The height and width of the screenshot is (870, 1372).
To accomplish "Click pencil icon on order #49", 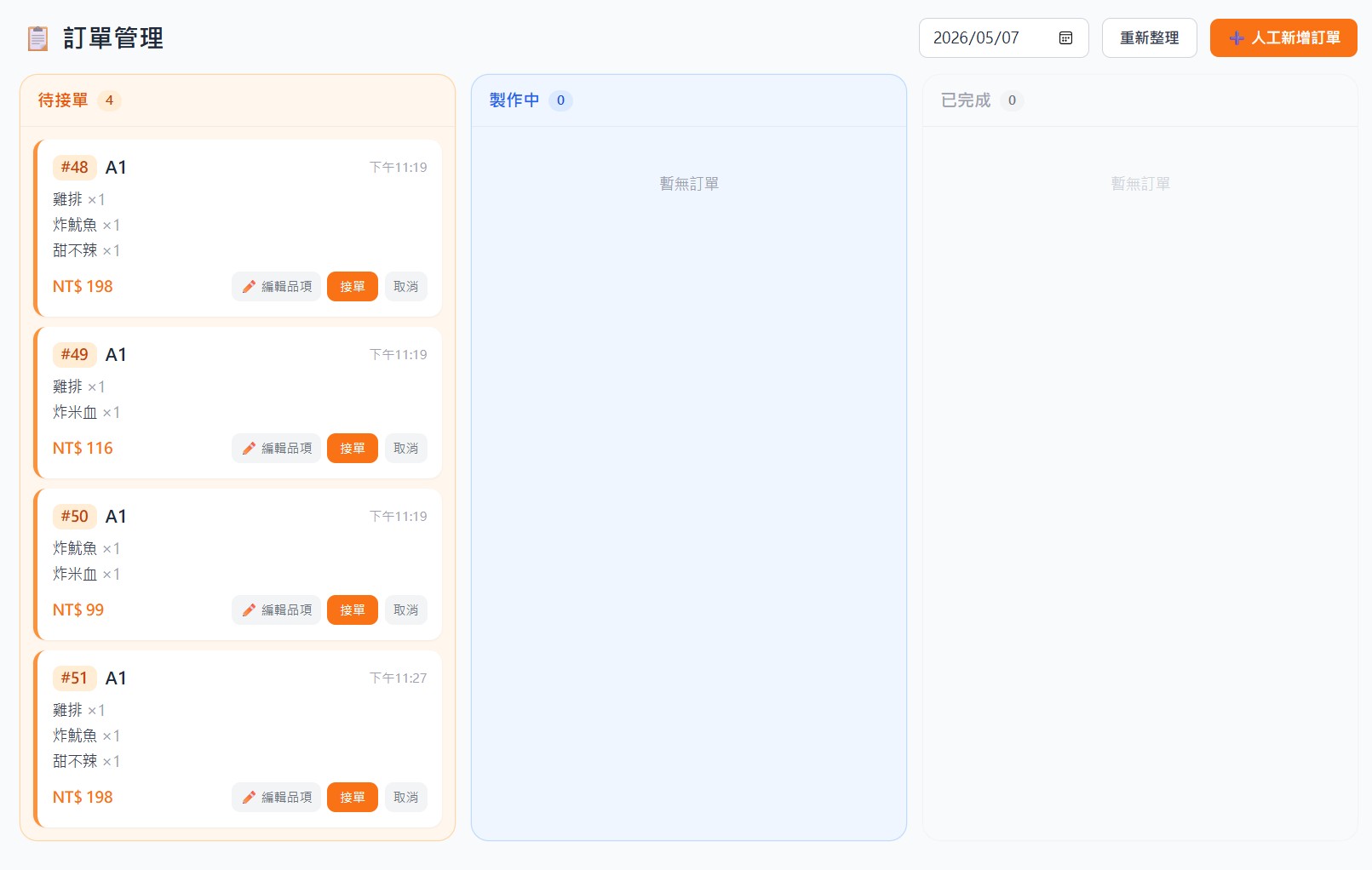I will (249, 449).
